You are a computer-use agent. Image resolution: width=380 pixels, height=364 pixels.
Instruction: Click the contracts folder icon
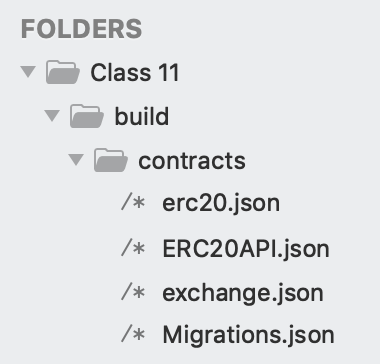[111, 160]
